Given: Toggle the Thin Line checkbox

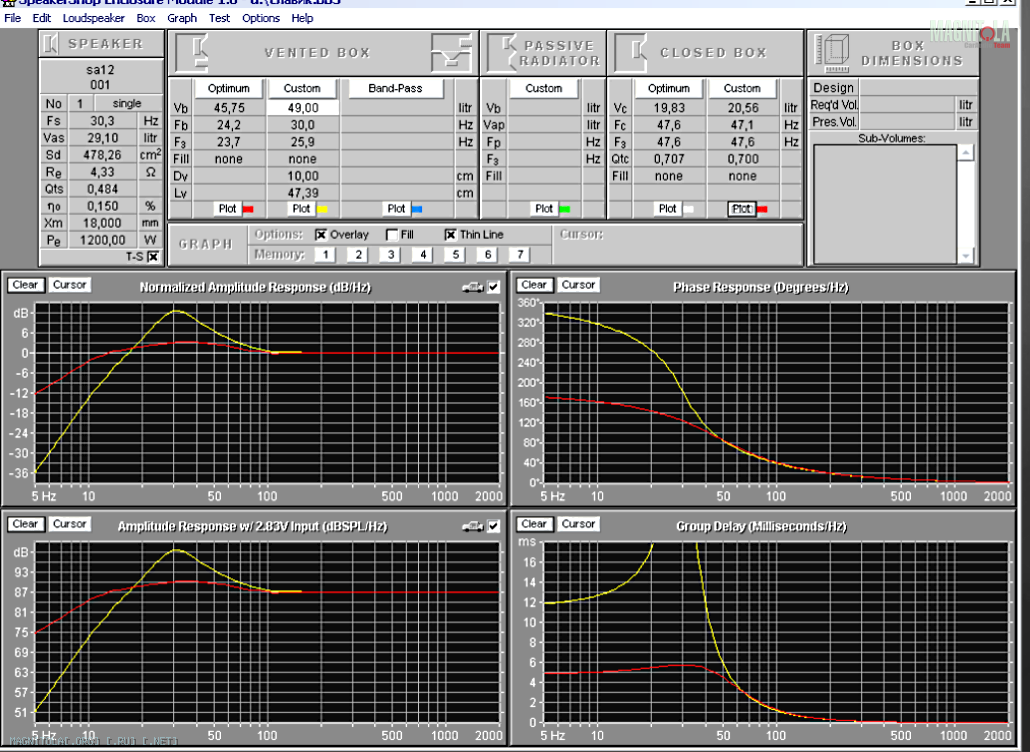Looking at the screenshot, I should point(451,234).
